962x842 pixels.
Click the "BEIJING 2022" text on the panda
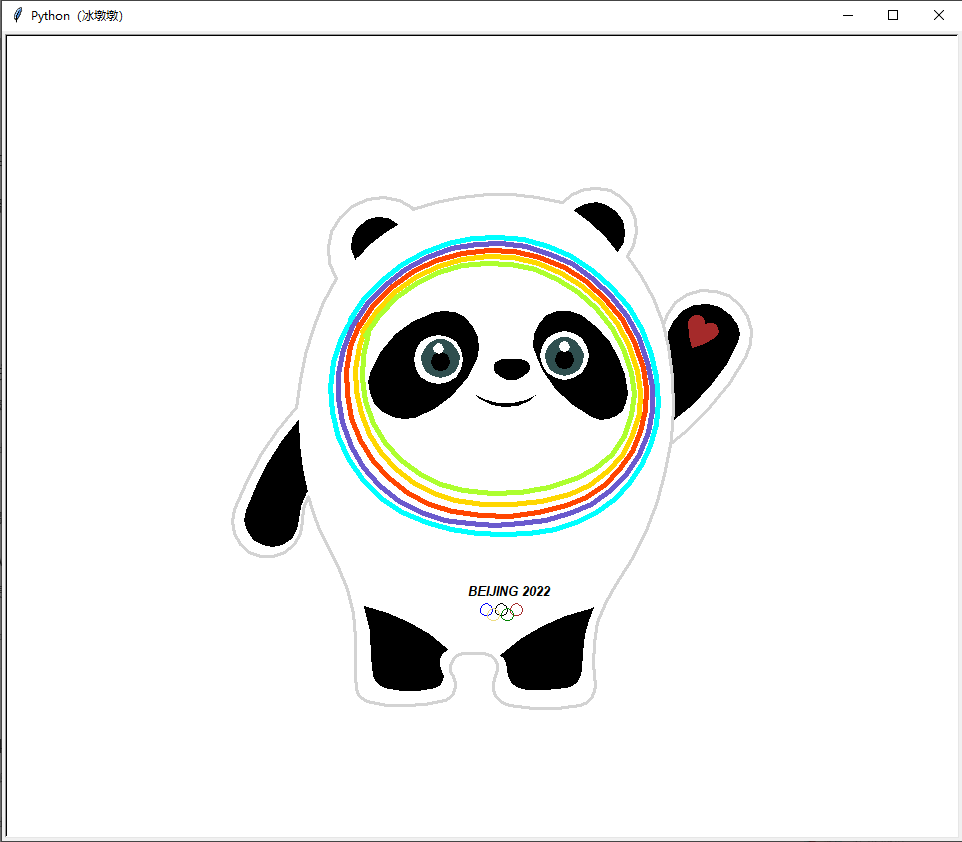pos(509,591)
